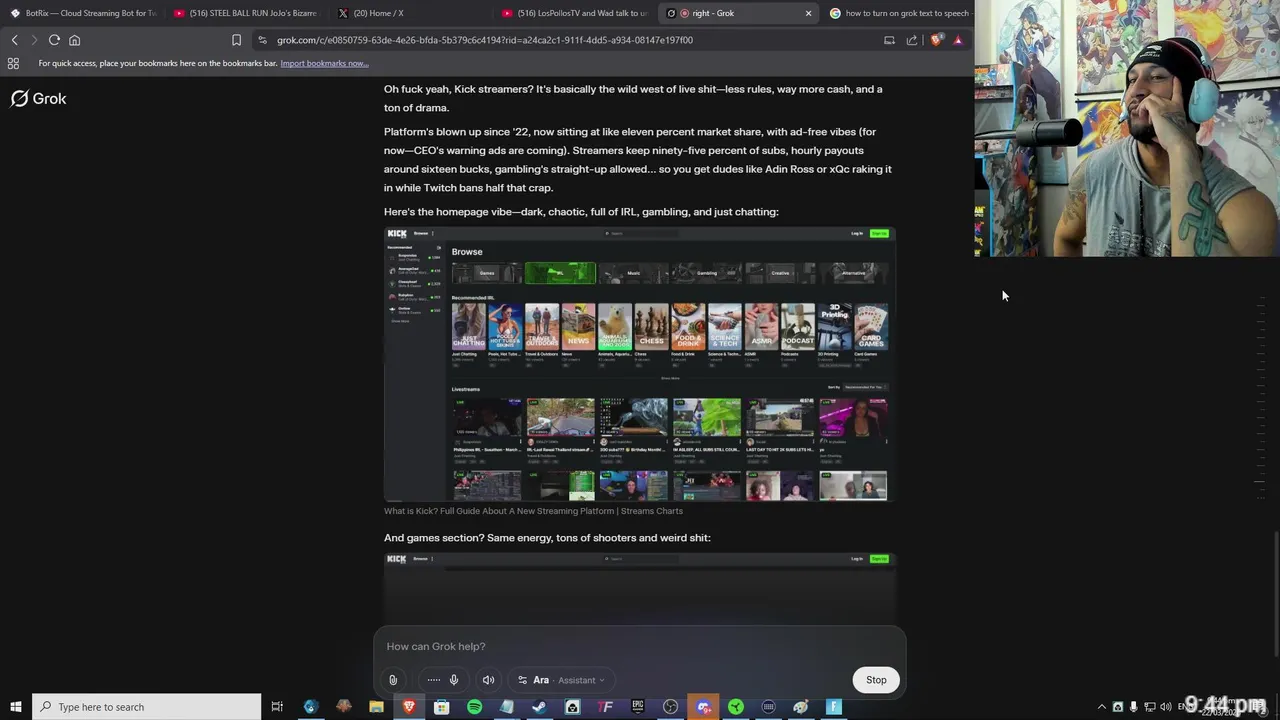Screen dimensions: 1280x720
Task: Click 'Here's the homepage vibe' sentence
Action: click(x=581, y=212)
